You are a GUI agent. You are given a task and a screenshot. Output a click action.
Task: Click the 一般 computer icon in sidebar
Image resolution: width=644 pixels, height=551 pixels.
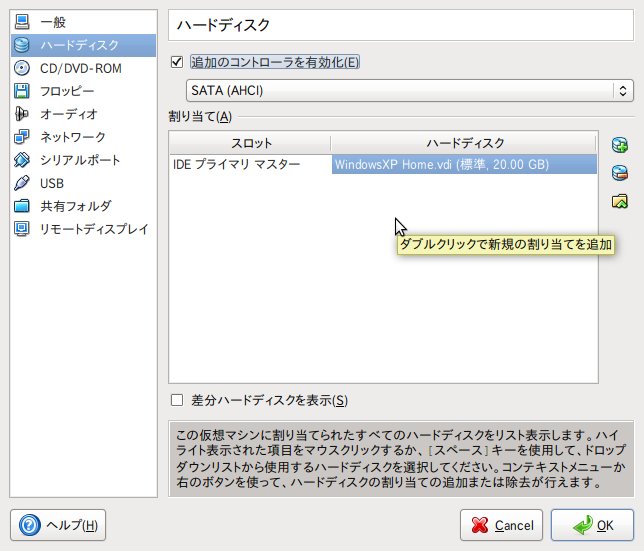[x=22, y=22]
